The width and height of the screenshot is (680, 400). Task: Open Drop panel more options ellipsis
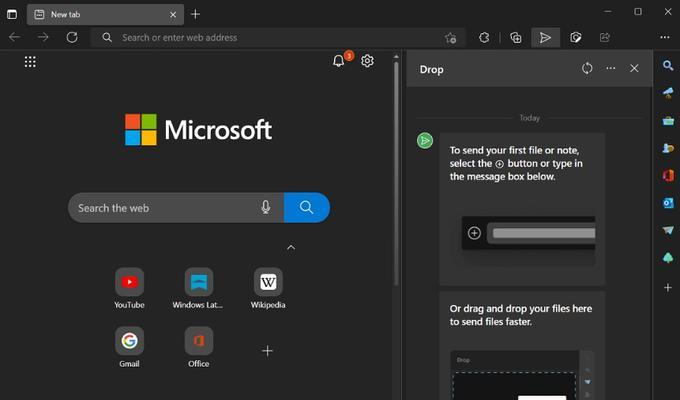point(611,68)
